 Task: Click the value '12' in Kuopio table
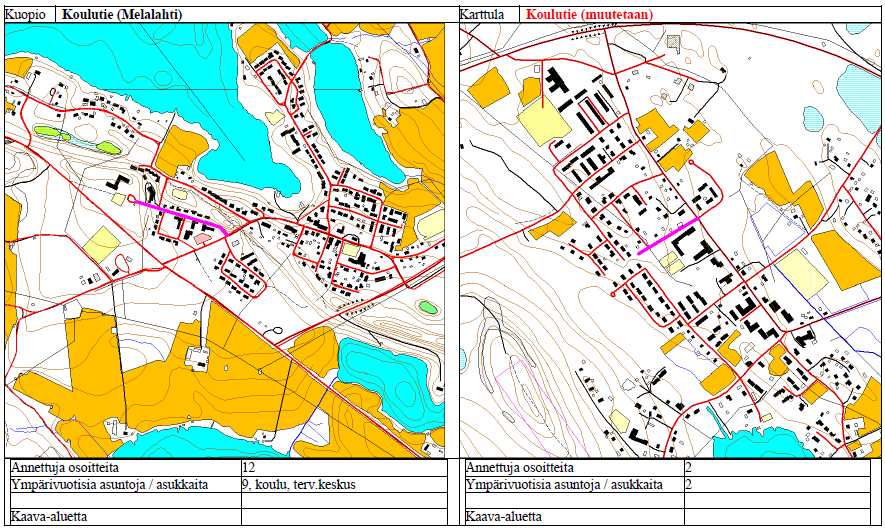tap(249, 468)
